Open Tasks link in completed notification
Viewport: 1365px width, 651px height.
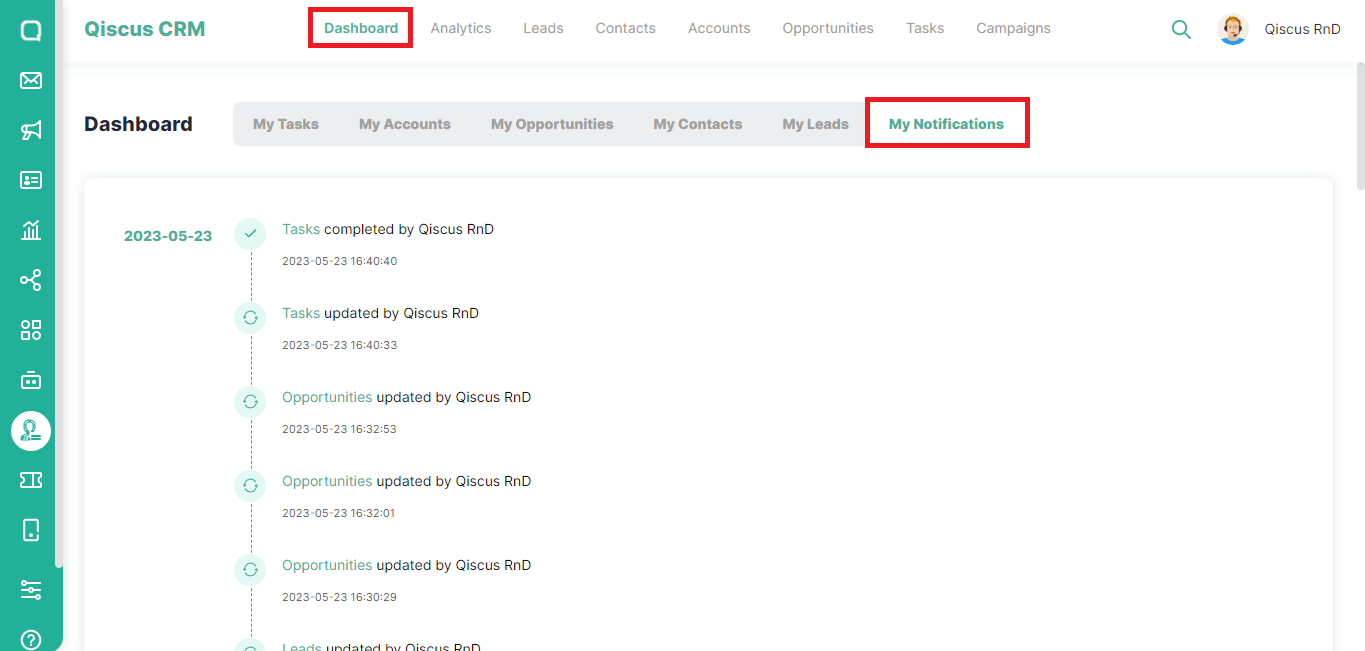[301, 229]
